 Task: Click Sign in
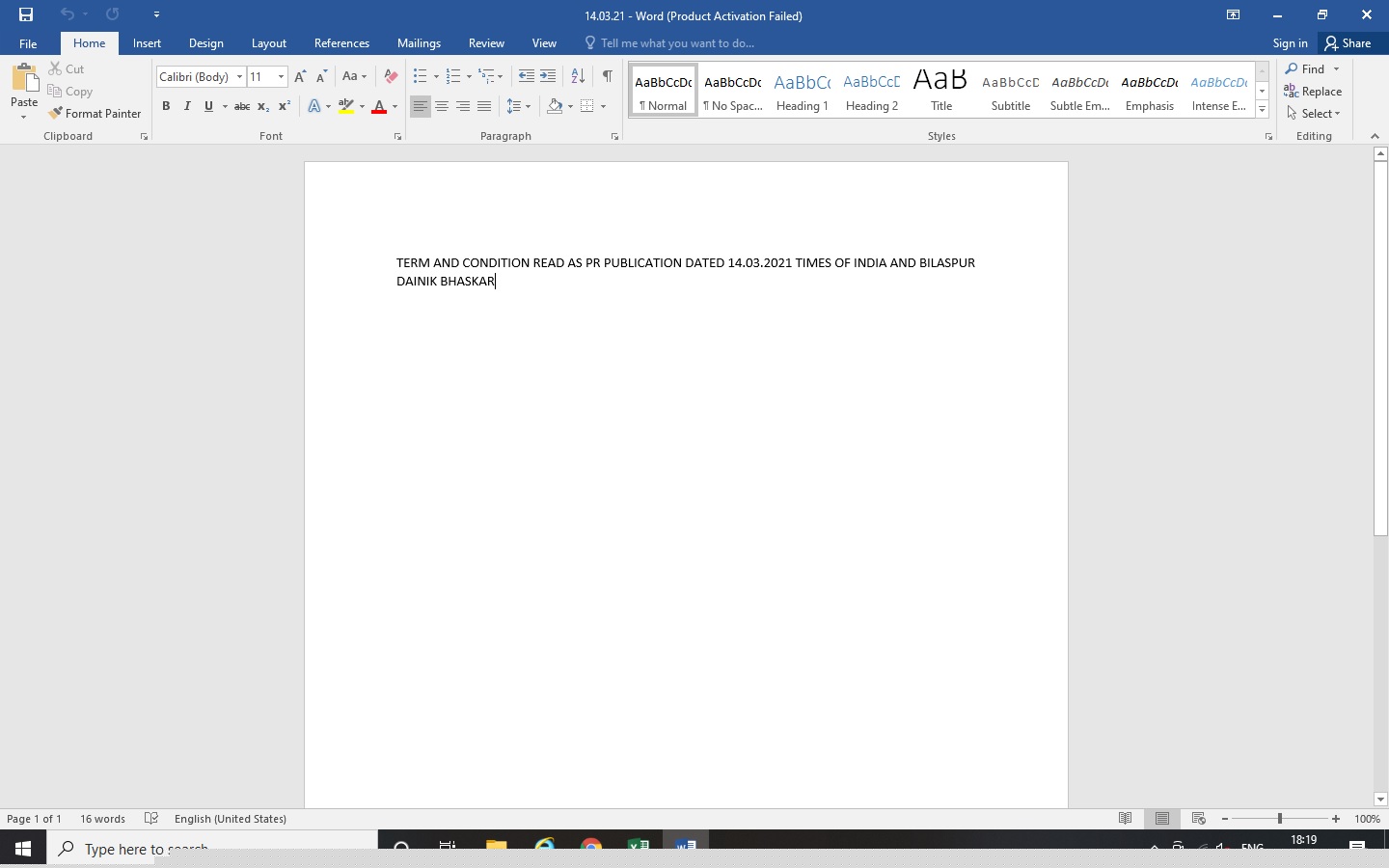1290,43
